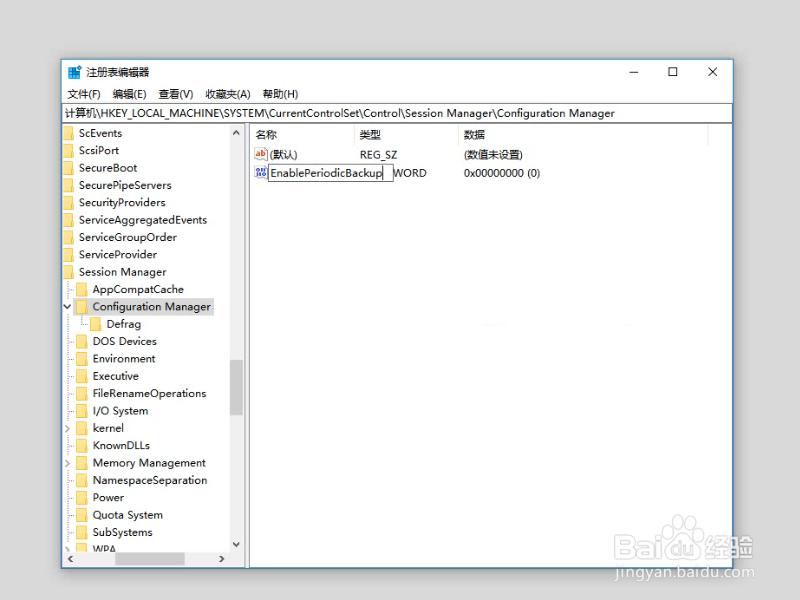The image size is (800, 600).
Task: Click the Registry Editor title bar icon
Action: [x=74, y=71]
